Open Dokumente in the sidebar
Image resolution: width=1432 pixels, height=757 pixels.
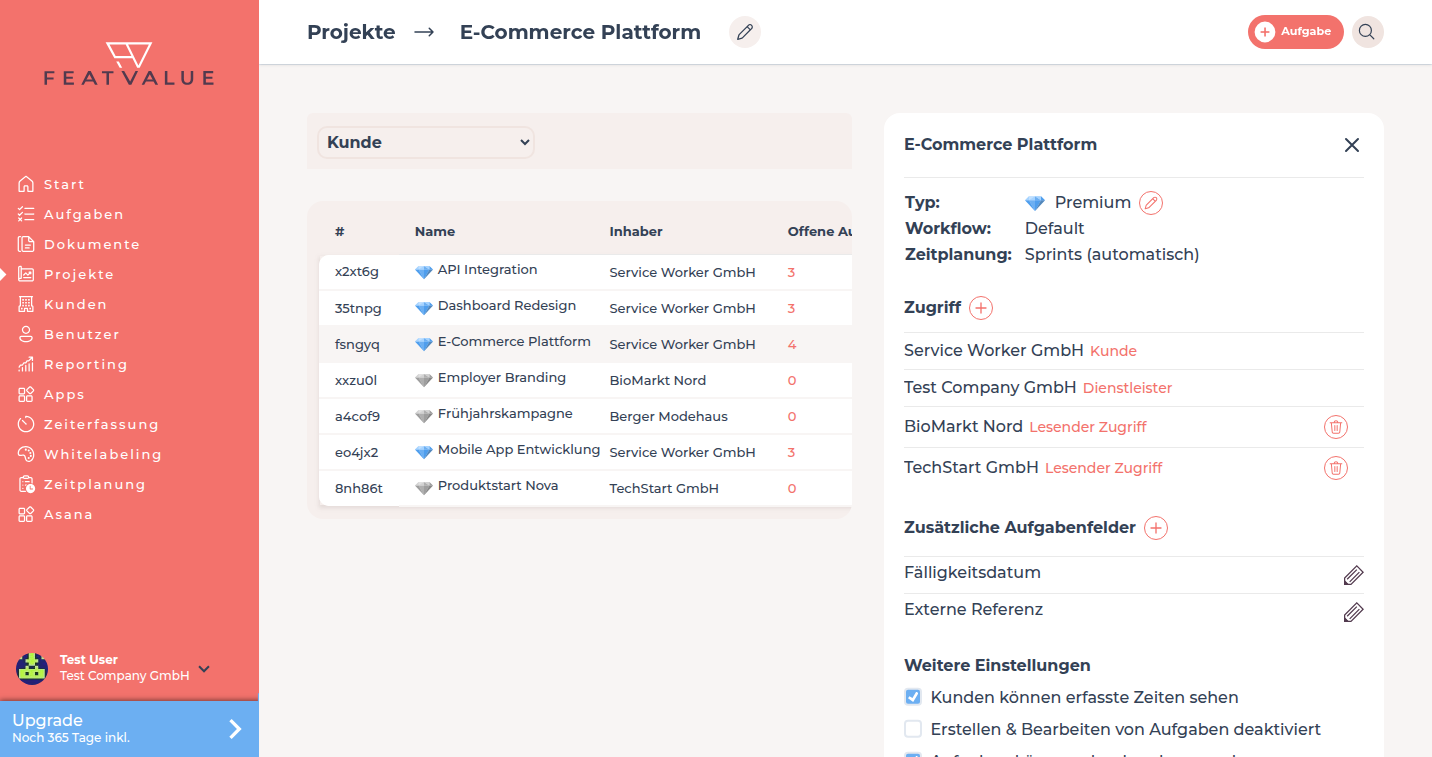[78, 244]
